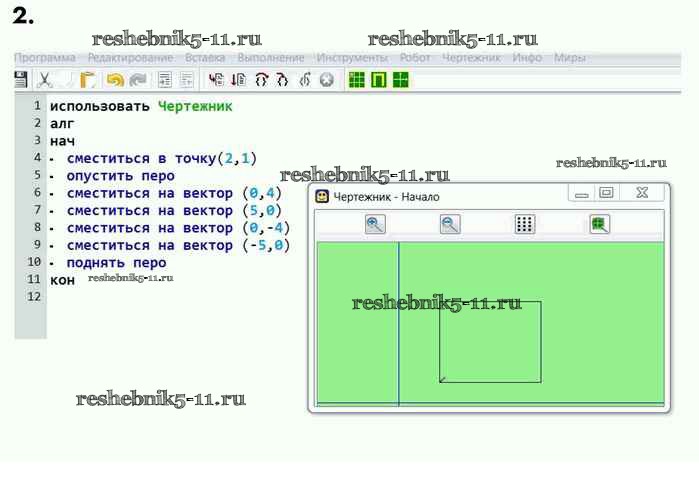Maximize the Чертежник - Начало window
The image size is (699, 495).
tap(606, 192)
